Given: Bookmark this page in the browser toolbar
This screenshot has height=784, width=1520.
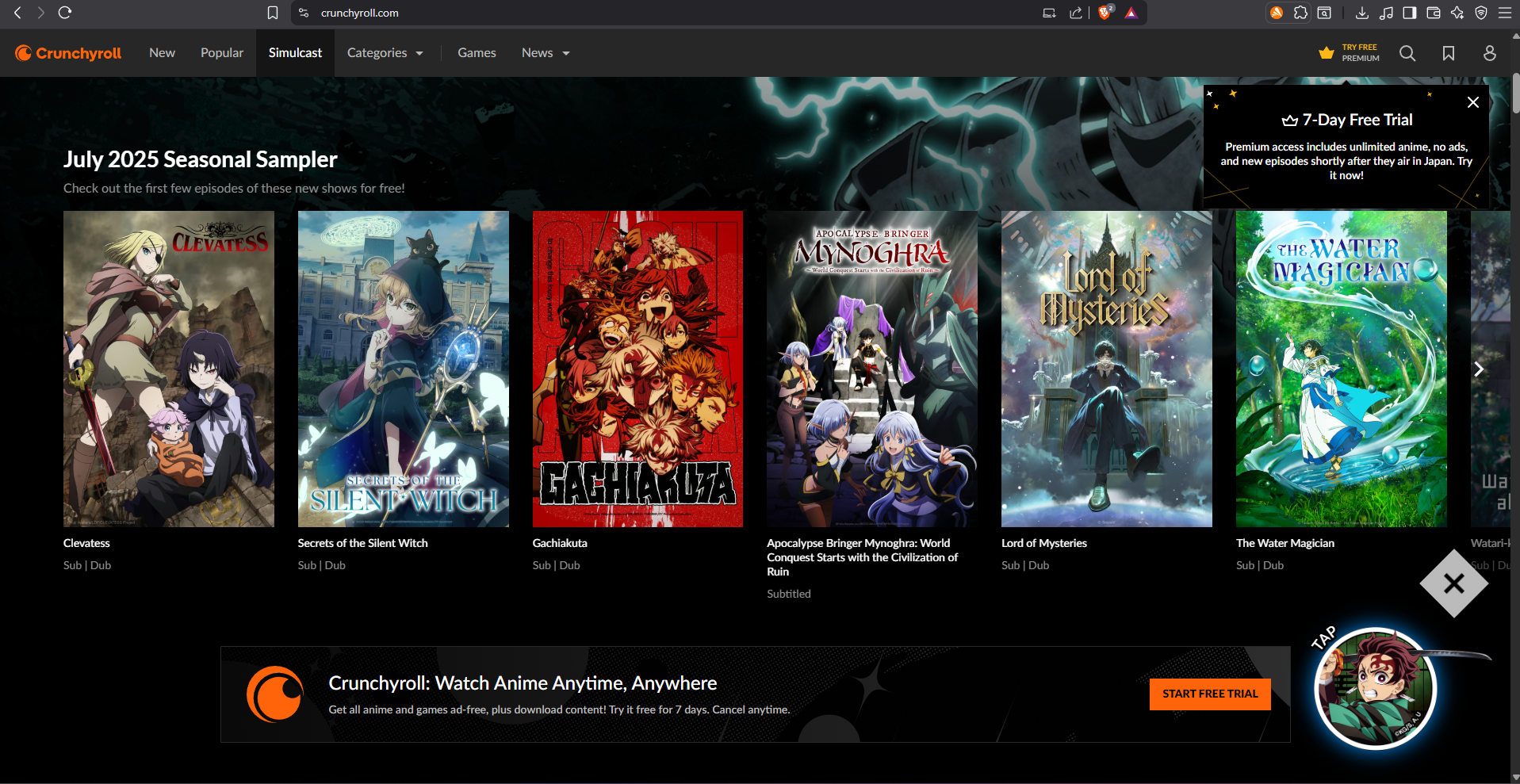Looking at the screenshot, I should [273, 13].
